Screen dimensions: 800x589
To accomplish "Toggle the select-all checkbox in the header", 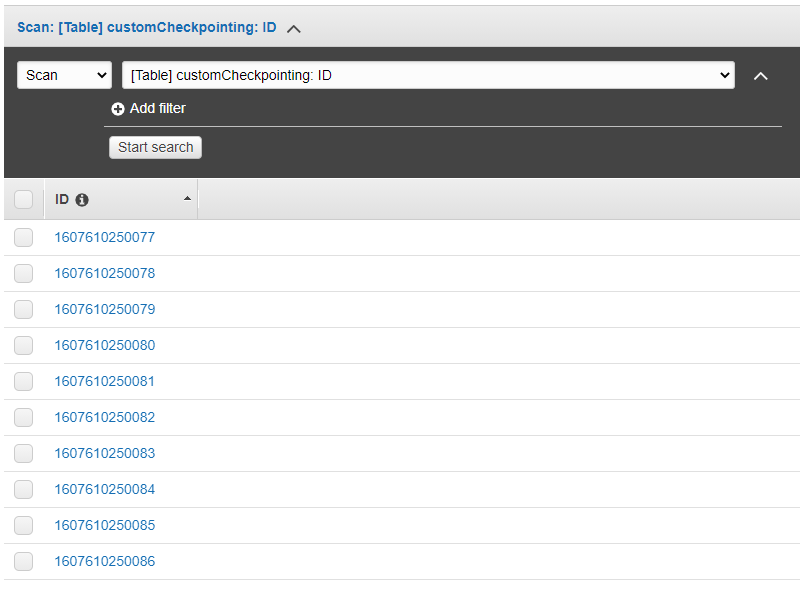I will (23, 199).
